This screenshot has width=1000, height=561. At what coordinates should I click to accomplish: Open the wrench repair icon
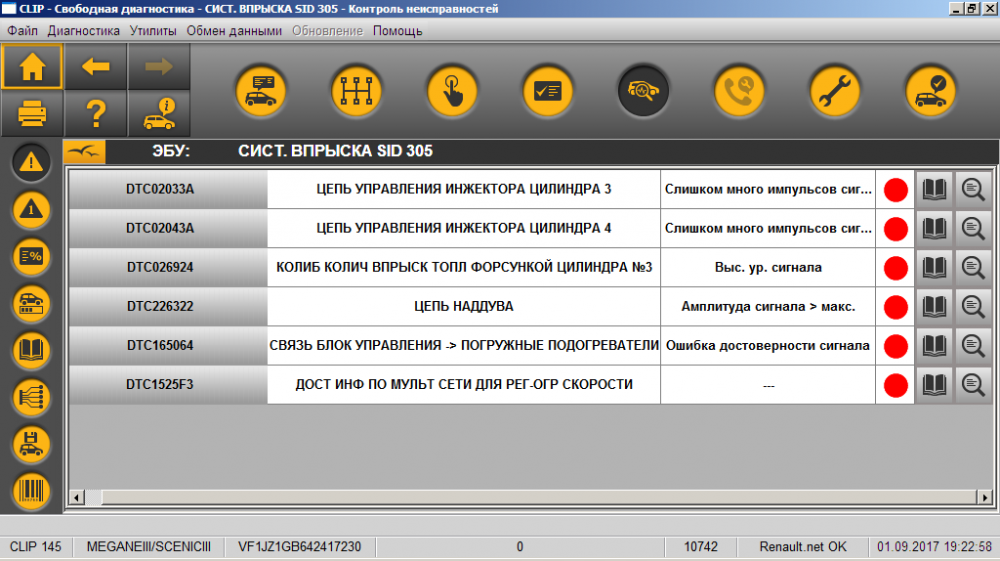tap(835, 91)
